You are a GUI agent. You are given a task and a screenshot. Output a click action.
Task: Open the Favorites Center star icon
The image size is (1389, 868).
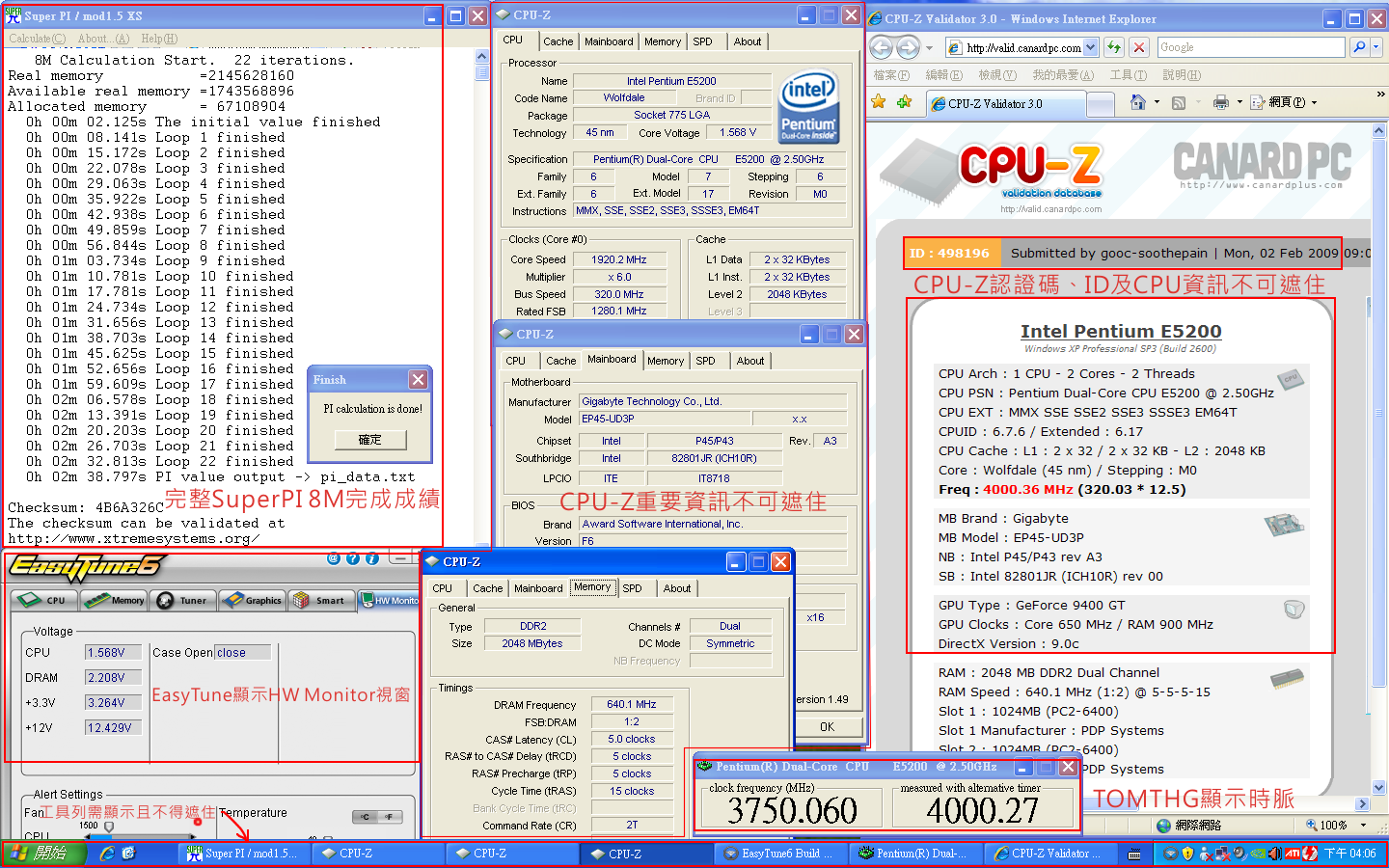pos(878,102)
